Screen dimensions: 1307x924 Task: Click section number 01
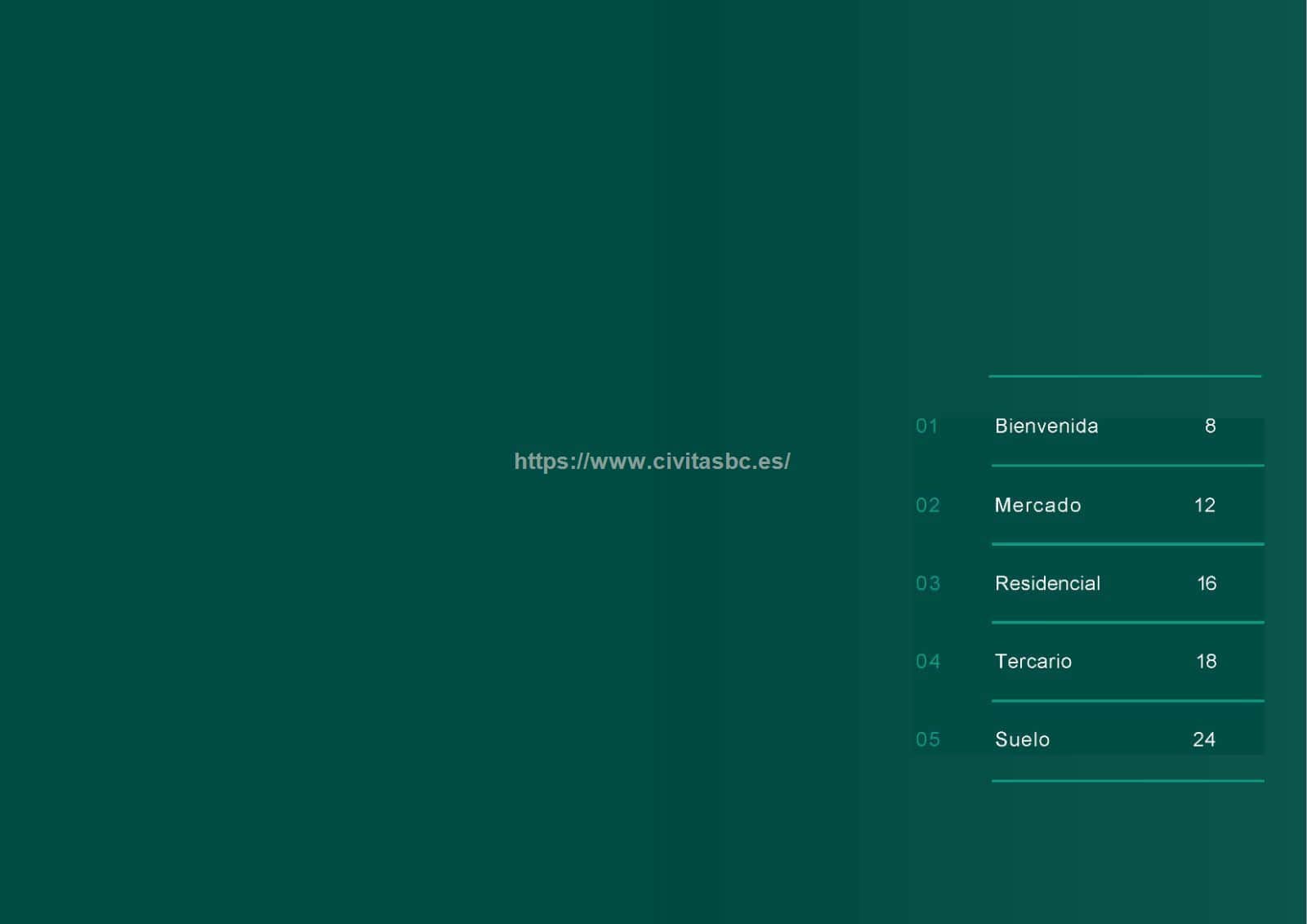tap(926, 426)
